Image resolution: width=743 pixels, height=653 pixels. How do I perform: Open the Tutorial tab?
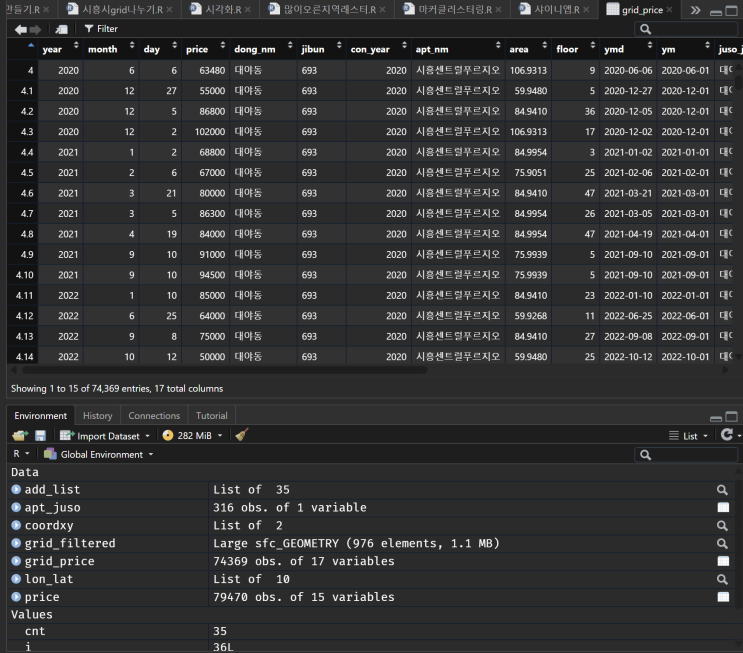coord(211,416)
